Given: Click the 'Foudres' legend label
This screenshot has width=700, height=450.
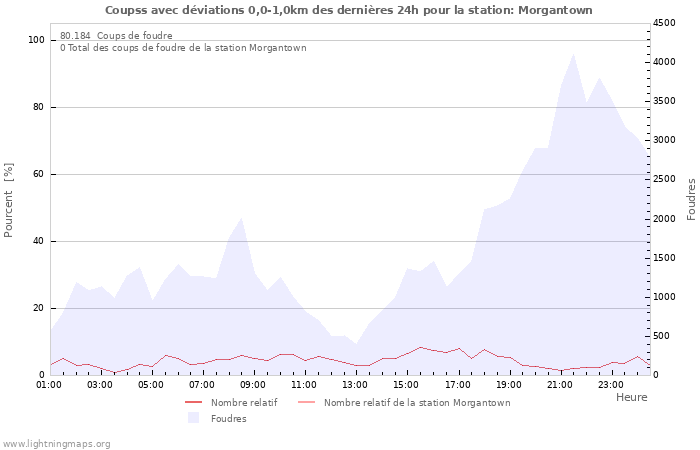Looking at the screenshot, I should 229,419.
